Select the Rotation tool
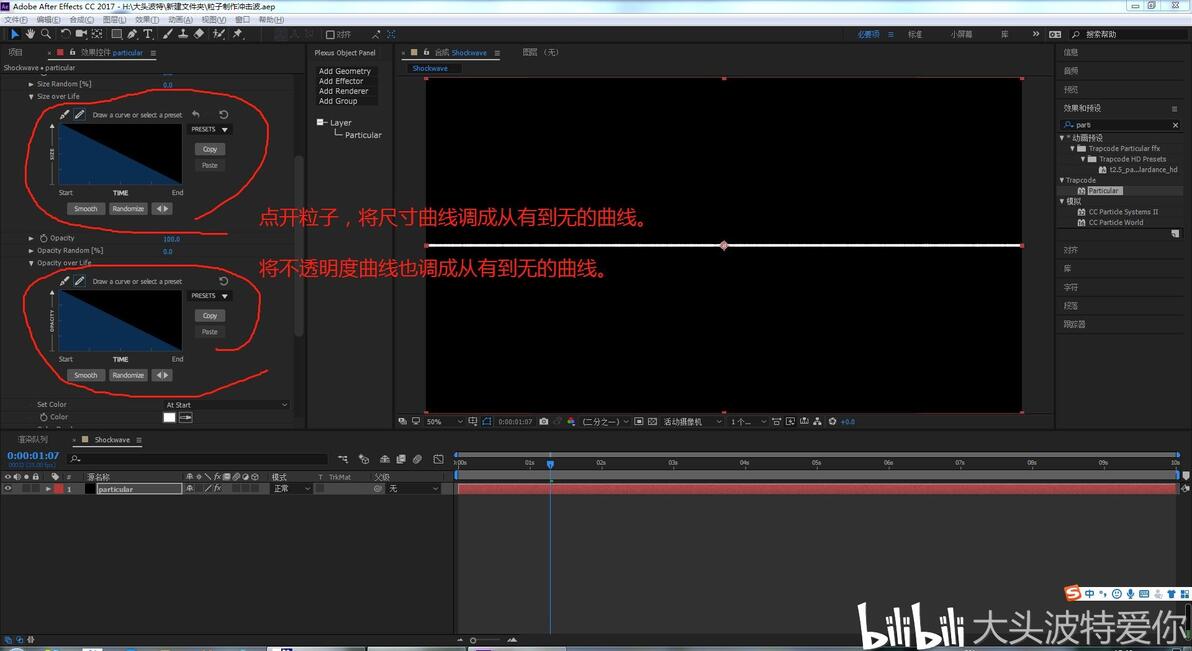The height and width of the screenshot is (651, 1192). (65, 33)
